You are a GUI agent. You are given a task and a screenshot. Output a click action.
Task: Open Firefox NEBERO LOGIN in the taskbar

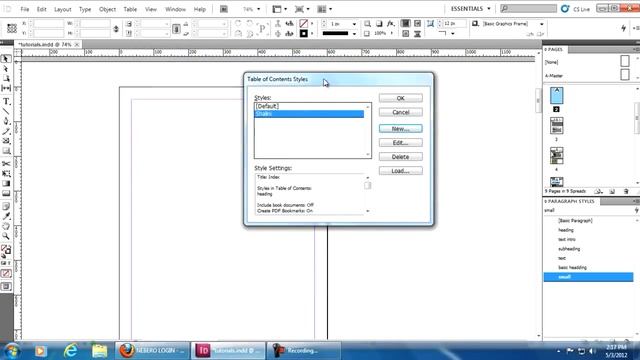point(152,351)
